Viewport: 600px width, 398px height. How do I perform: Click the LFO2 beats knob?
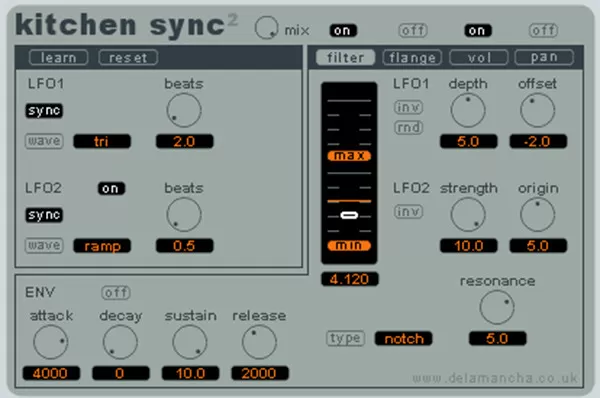click(x=184, y=215)
